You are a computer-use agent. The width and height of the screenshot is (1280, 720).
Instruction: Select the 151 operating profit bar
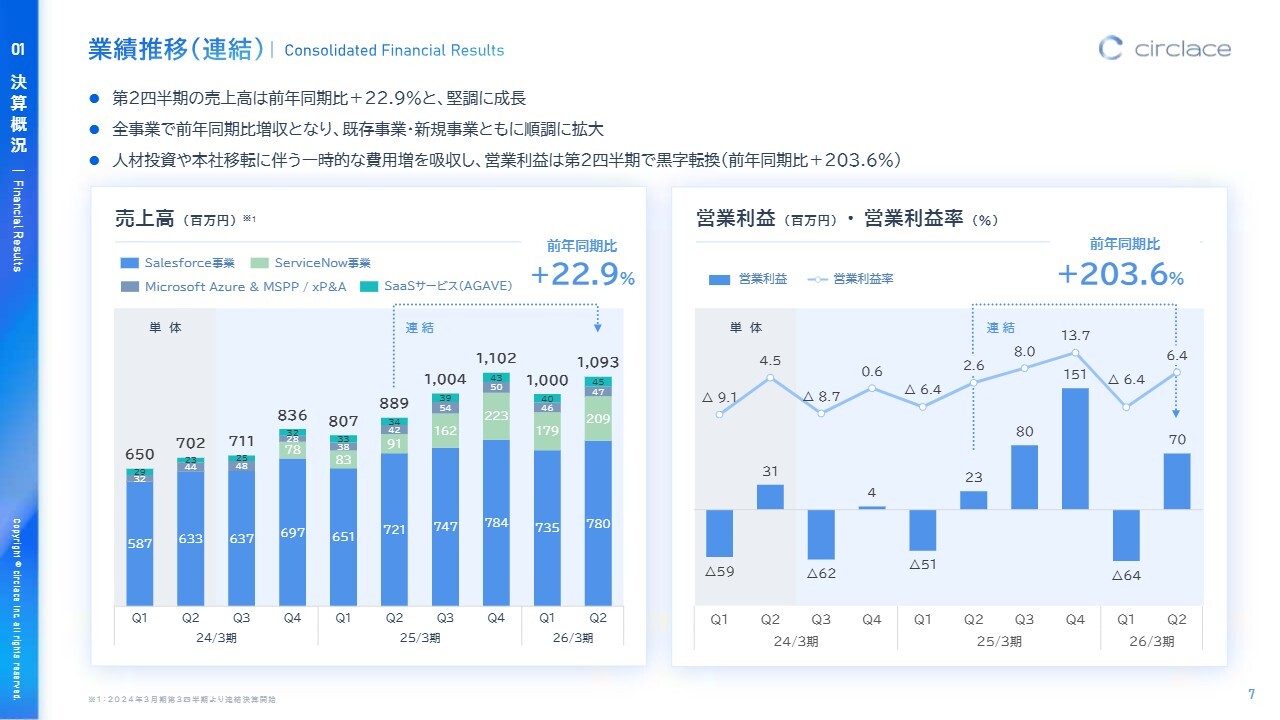[x=1075, y=449]
